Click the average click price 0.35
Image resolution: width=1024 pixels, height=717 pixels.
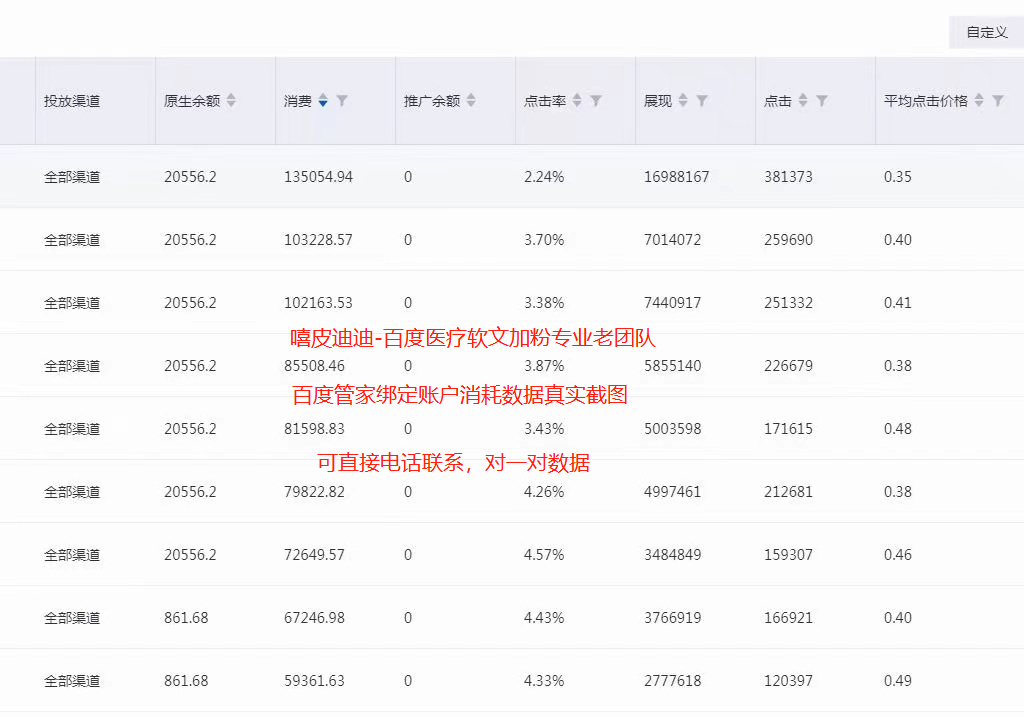click(x=897, y=177)
